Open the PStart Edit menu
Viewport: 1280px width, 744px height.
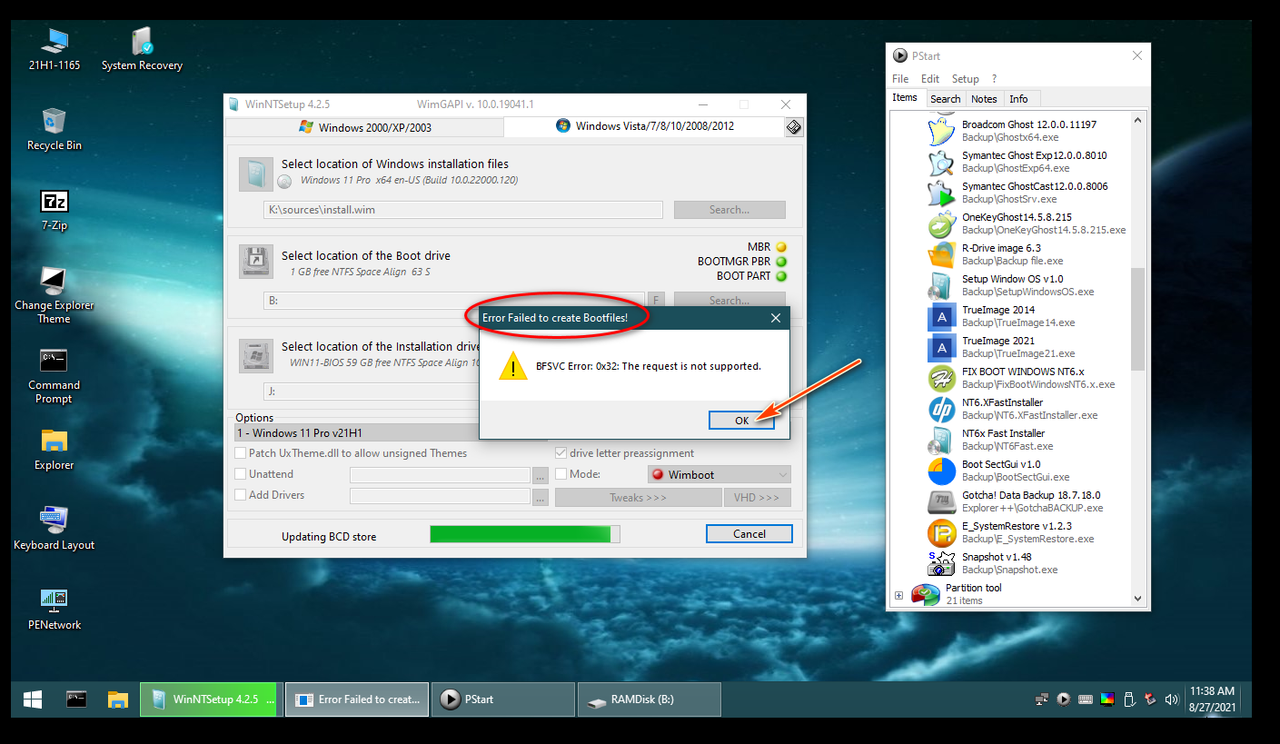[930, 78]
